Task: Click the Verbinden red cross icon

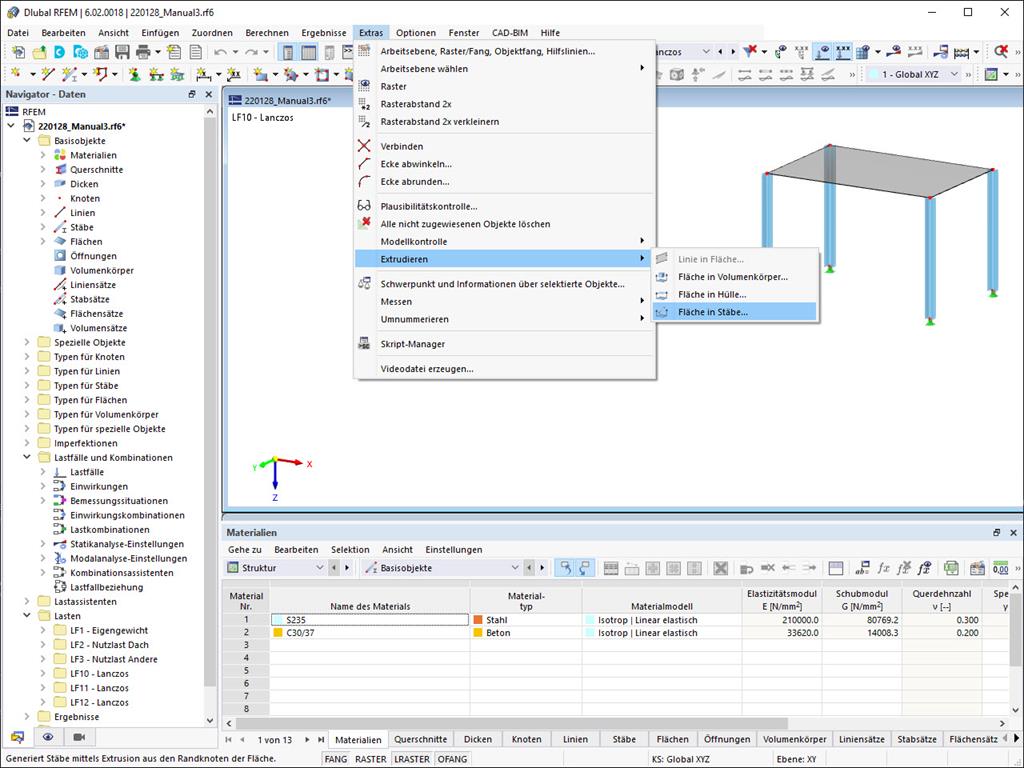Action: 364,146
